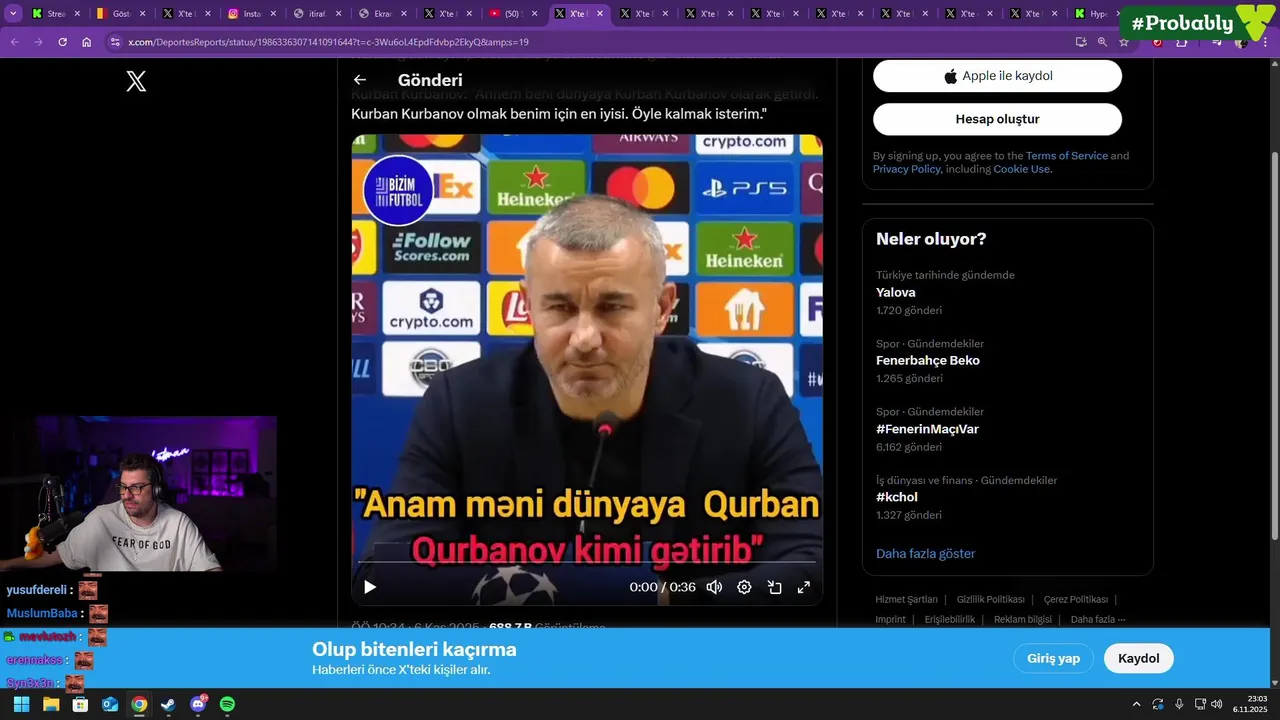Open the Privacy Policy link
Image resolution: width=1280 pixels, height=720 pixels.
[906, 169]
